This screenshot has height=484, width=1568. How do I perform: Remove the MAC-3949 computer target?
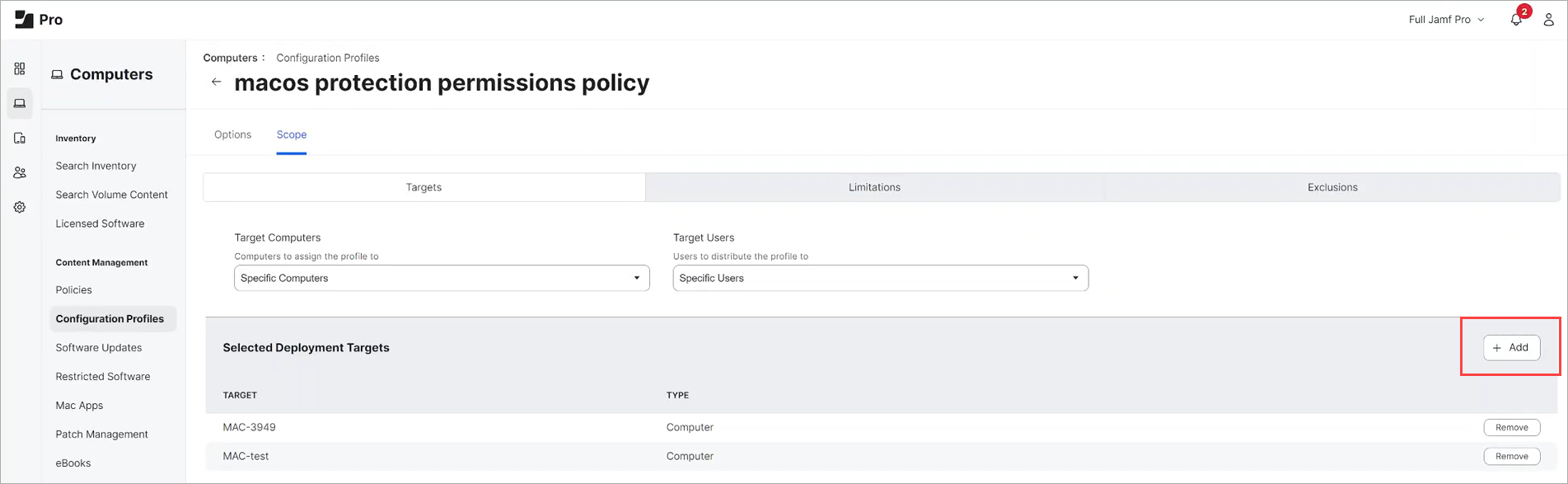coord(1511,427)
